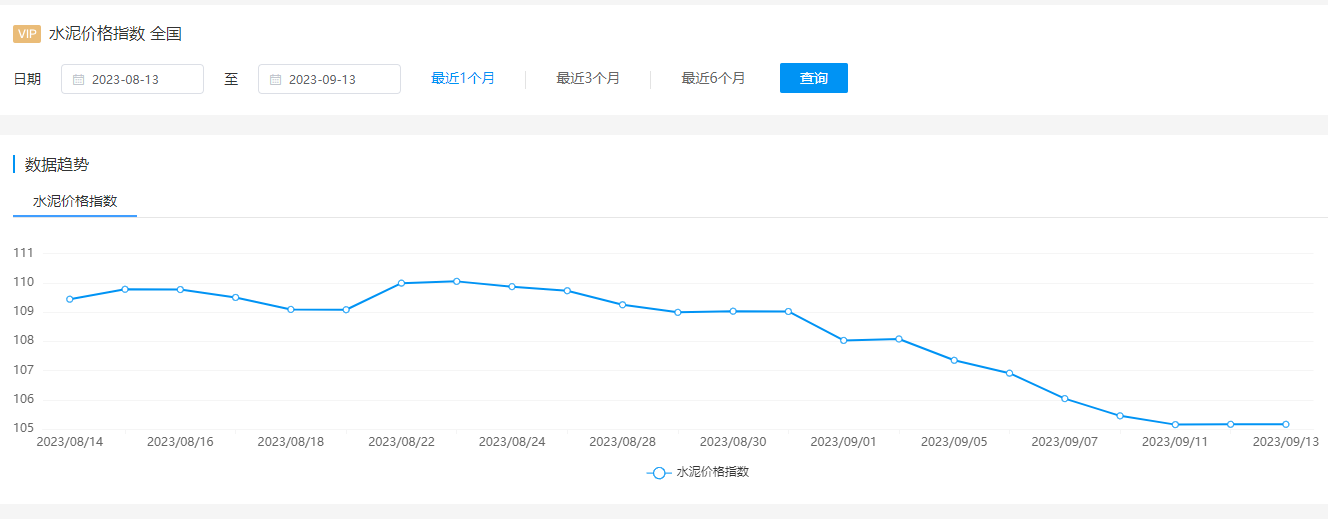
Task: Click data point at 2023/09/07
Action: click(1065, 398)
